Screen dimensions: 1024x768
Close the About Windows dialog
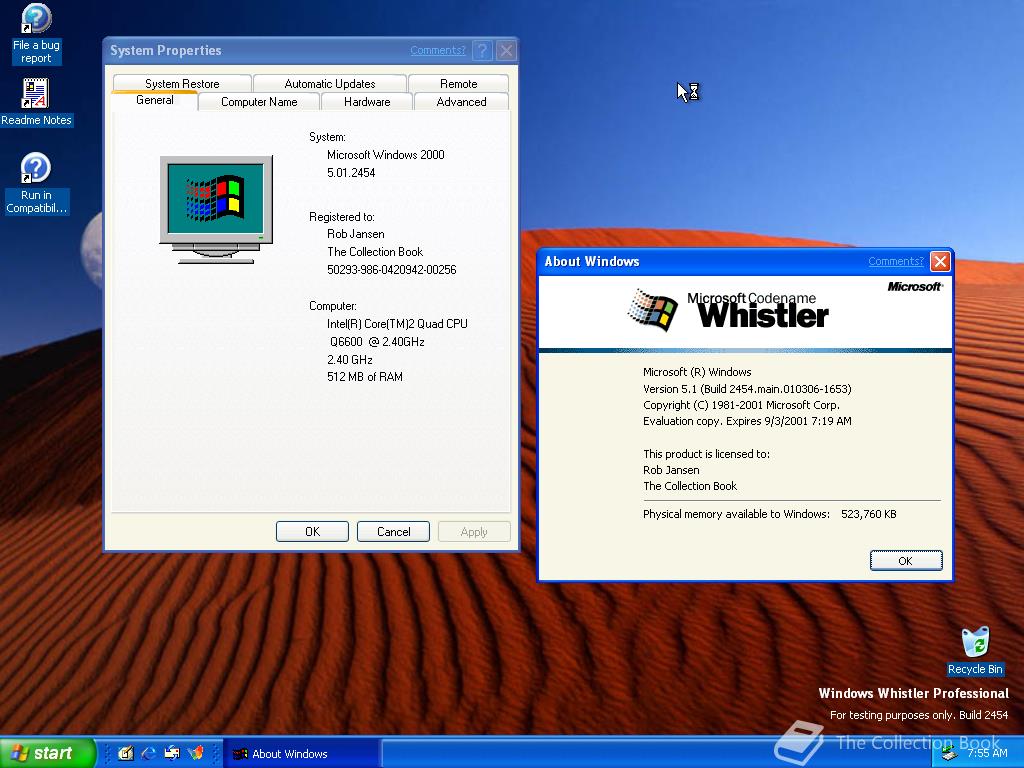point(940,261)
